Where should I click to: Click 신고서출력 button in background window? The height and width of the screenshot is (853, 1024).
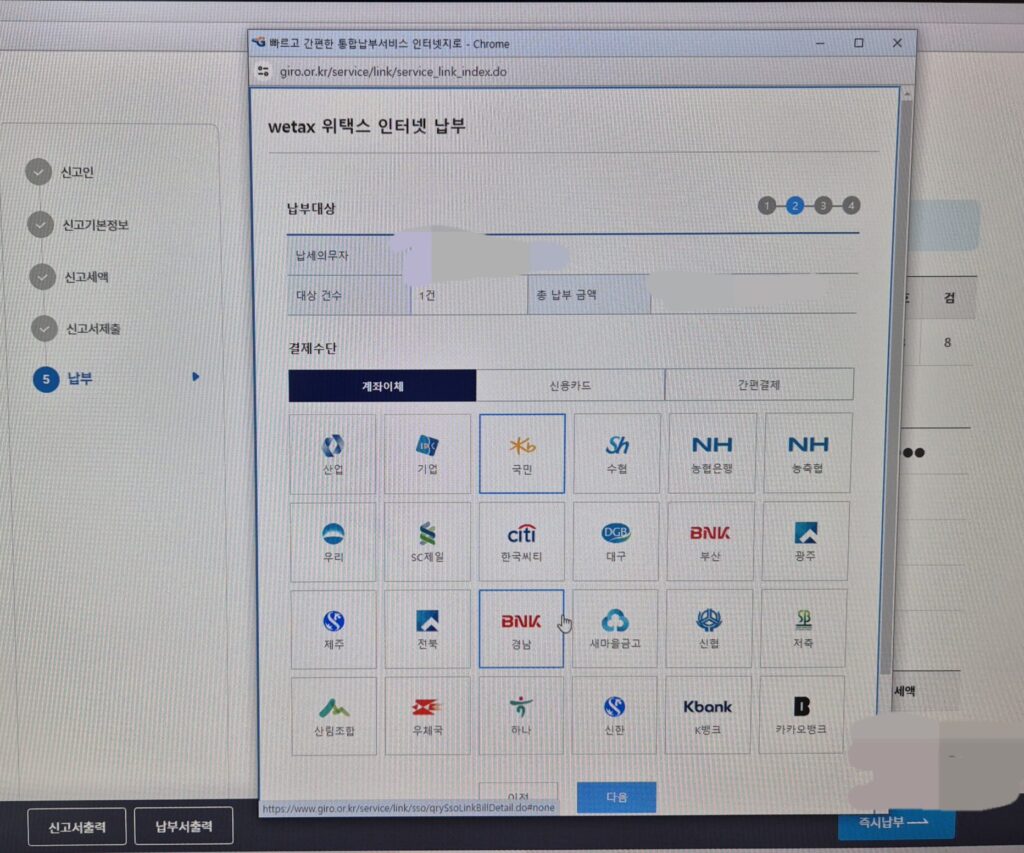click(77, 827)
